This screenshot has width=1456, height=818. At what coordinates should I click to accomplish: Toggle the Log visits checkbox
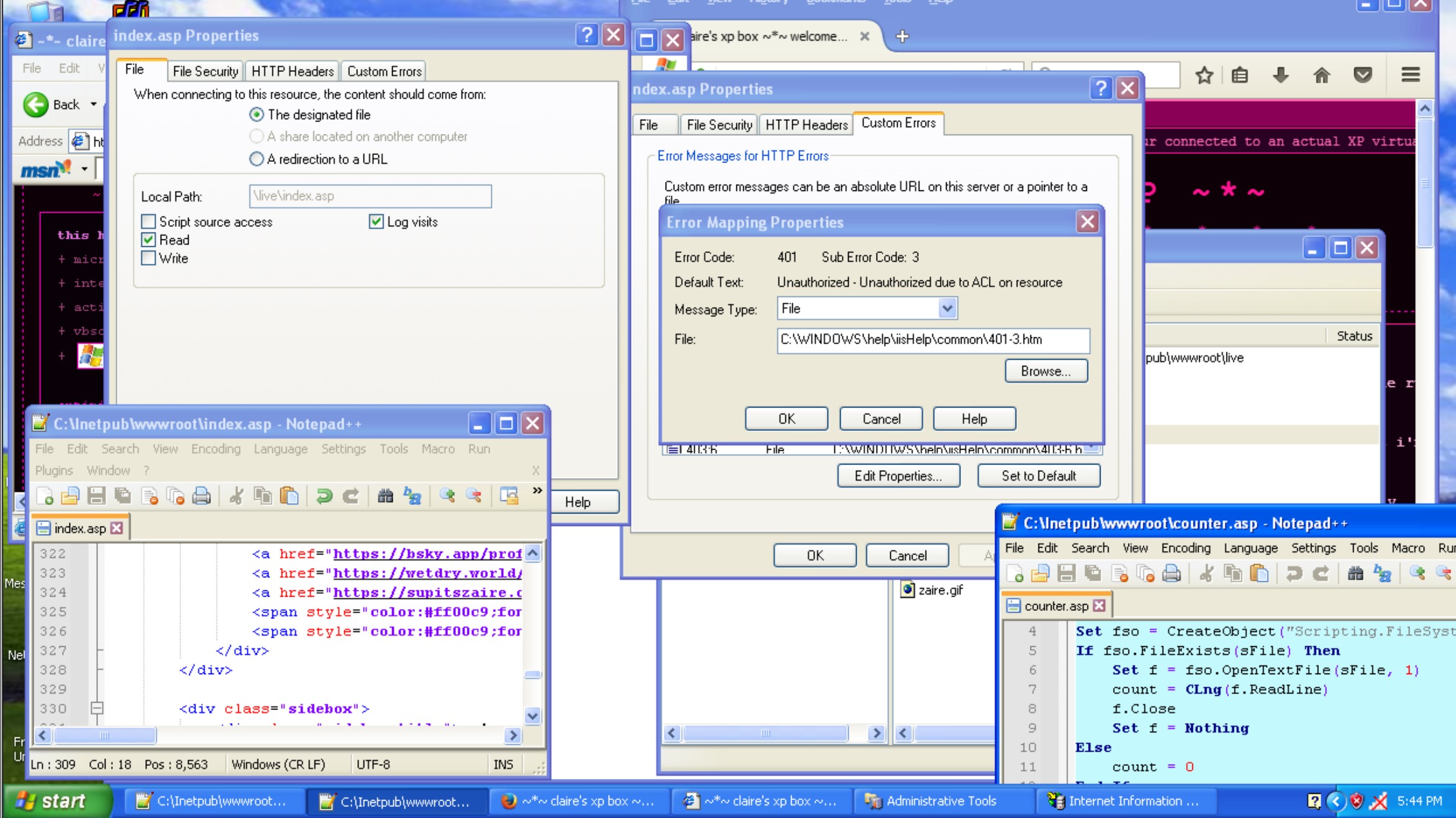tap(376, 221)
